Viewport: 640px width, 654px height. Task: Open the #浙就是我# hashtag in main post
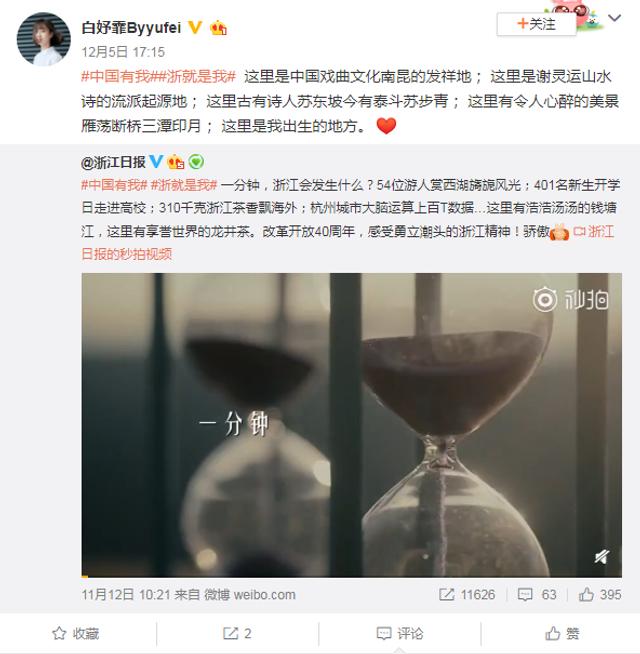[197, 76]
